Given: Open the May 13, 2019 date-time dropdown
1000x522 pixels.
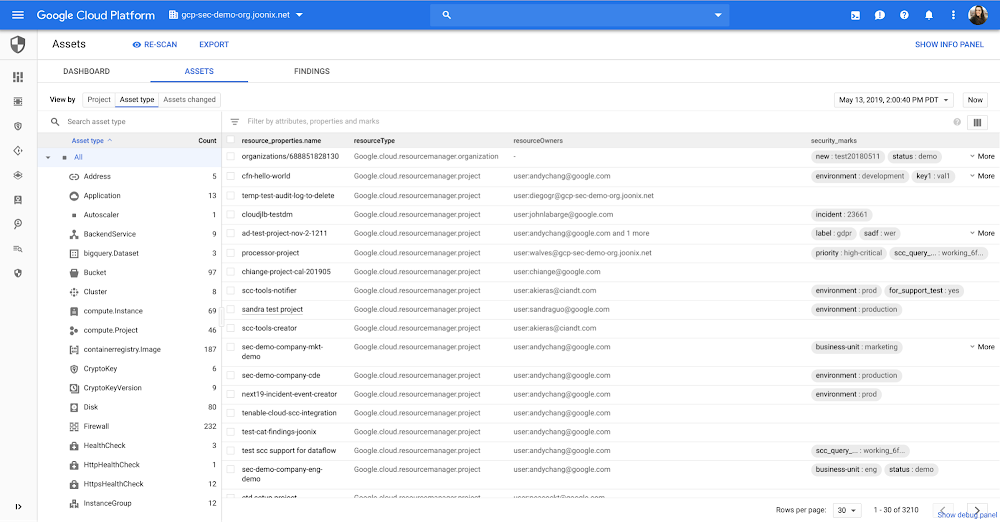Looking at the screenshot, I should click(x=893, y=100).
